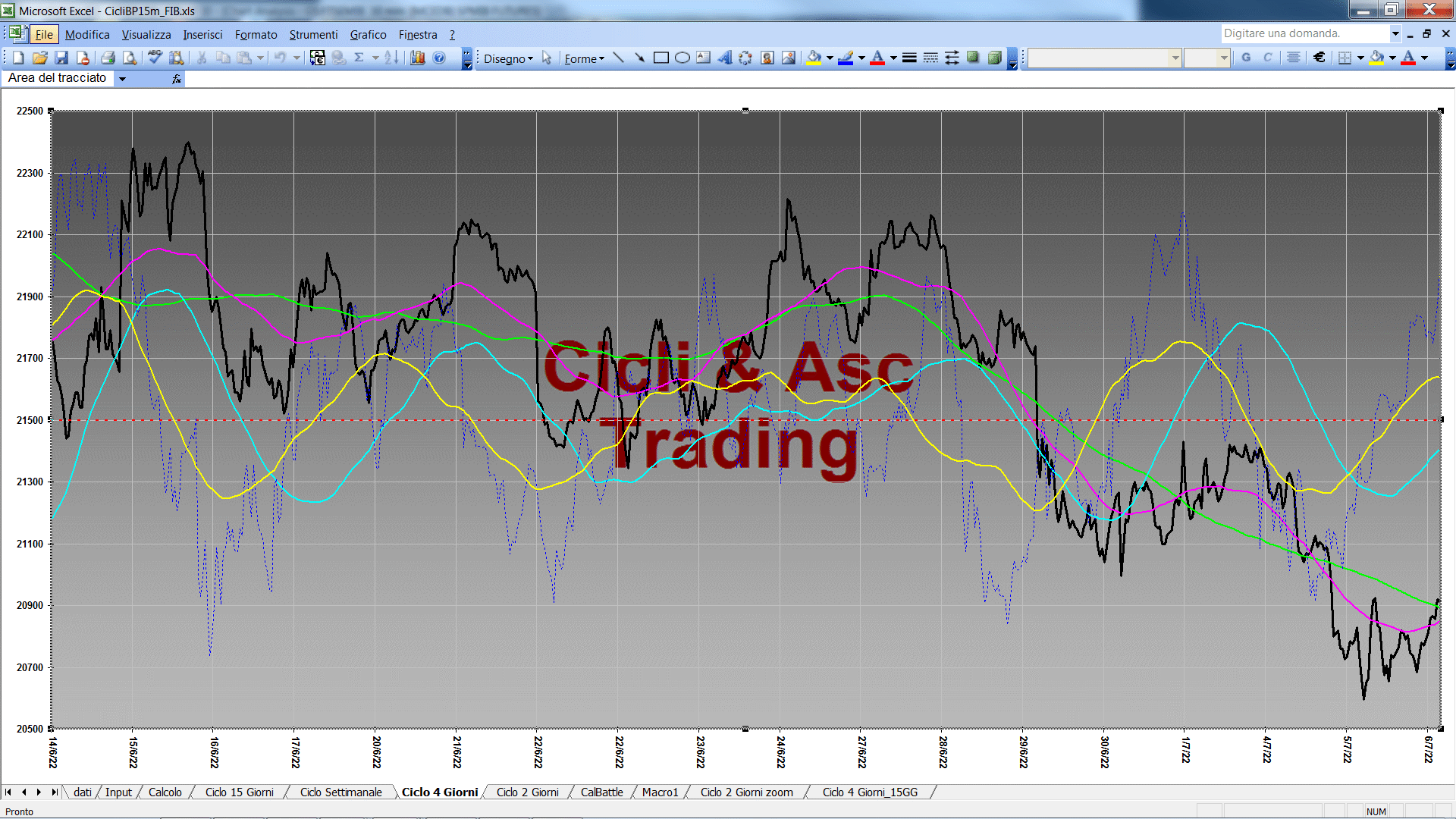Select the Rectangle shape tool
This screenshot has width=1456, height=819.
click(x=661, y=58)
